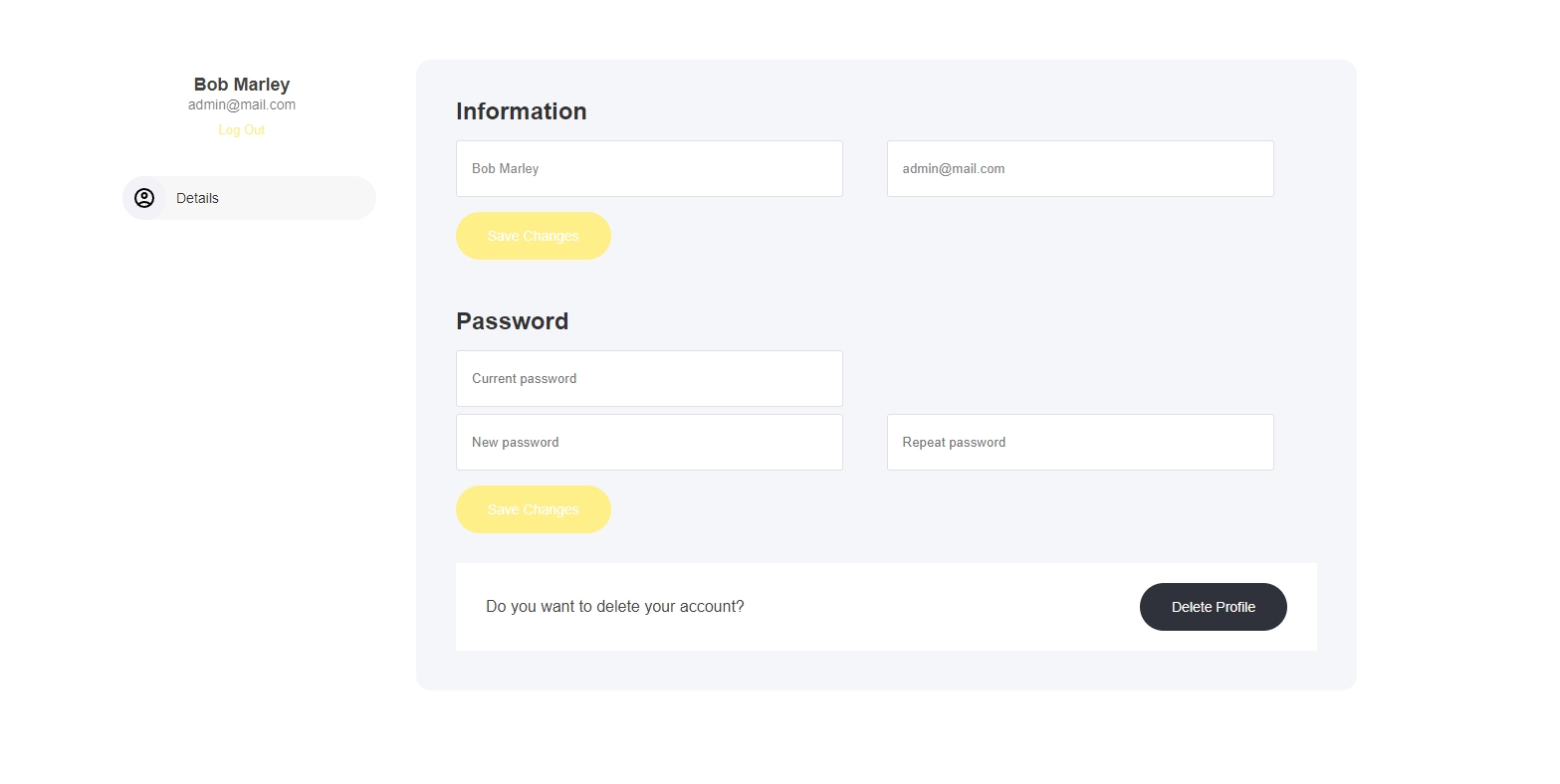Click the user profile icon beside Details
The height and width of the screenshot is (784, 1560).
[144, 198]
